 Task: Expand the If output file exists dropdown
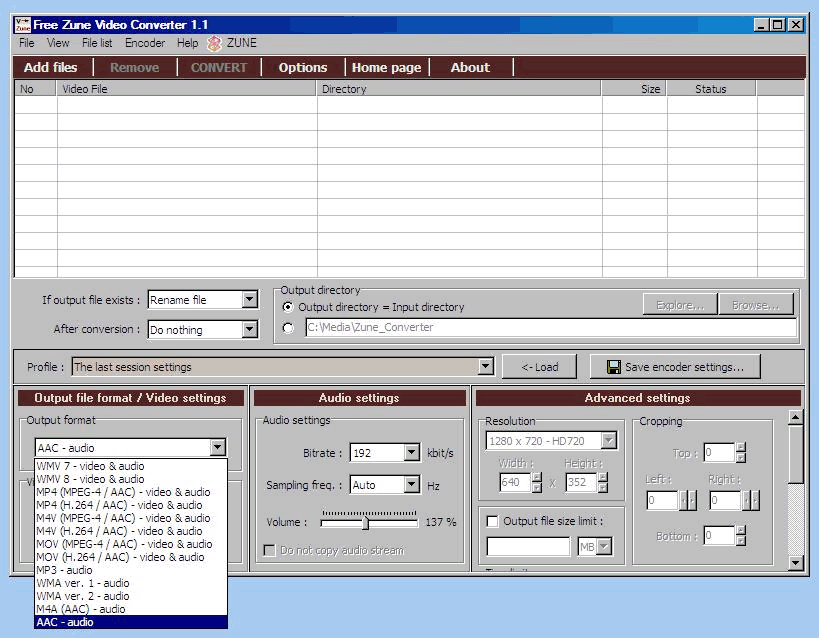pyautogui.click(x=249, y=300)
